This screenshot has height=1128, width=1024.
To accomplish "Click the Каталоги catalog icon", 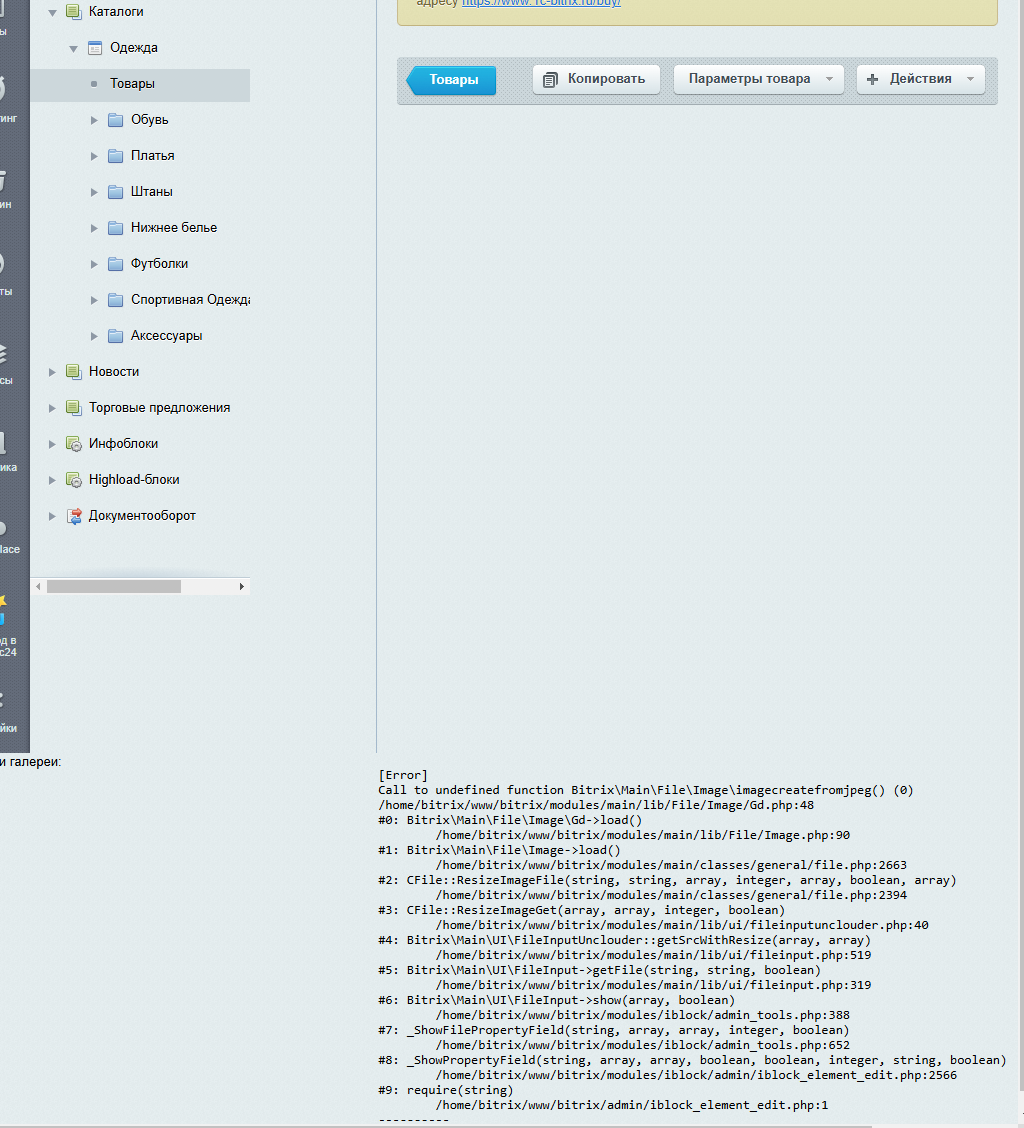I will [x=73, y=12].
